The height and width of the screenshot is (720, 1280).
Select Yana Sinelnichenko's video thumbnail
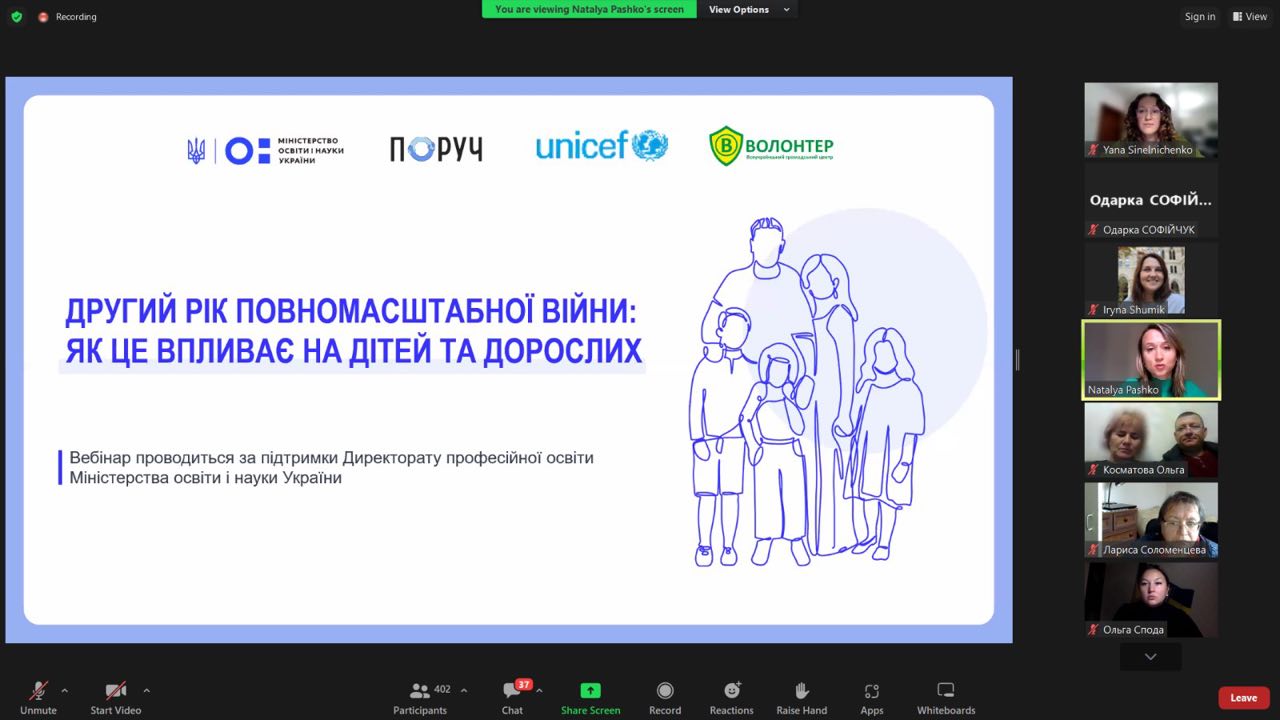click(1151, 119)
